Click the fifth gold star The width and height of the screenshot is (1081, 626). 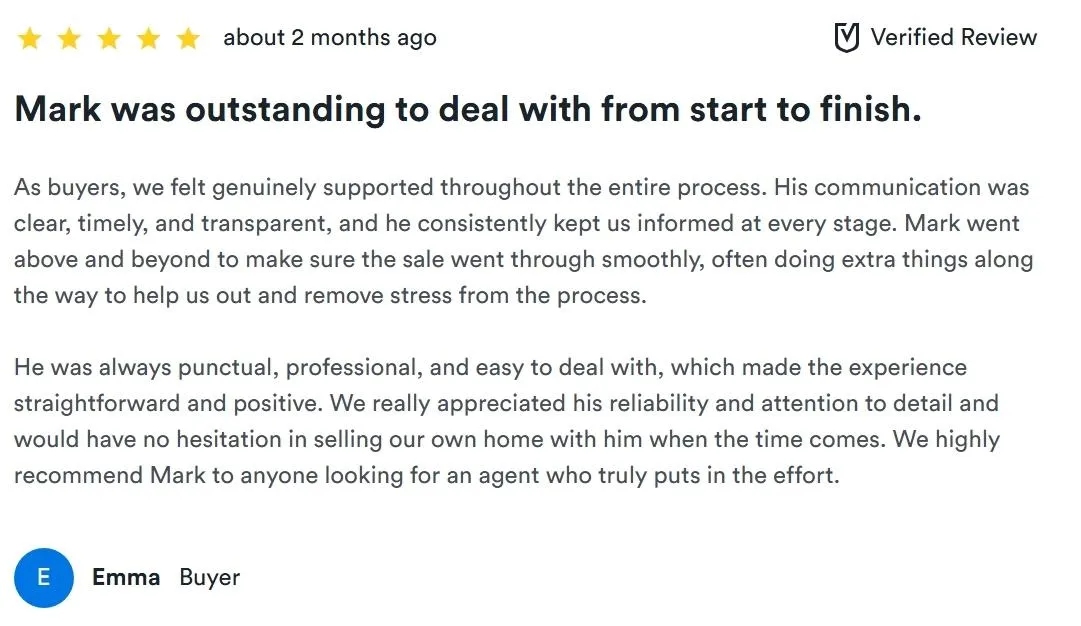pos(188,39)
